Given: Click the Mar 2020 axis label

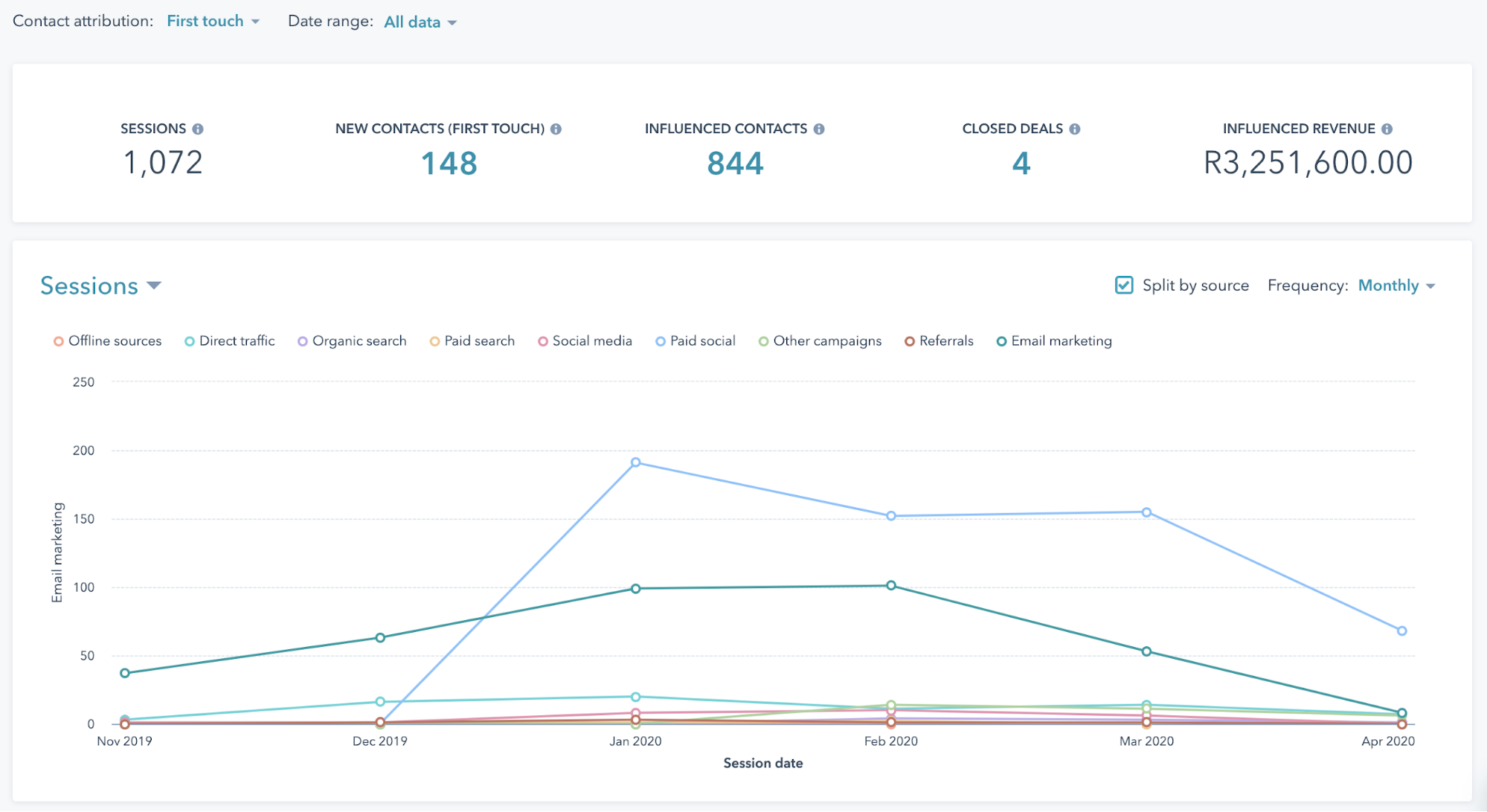Looking at the screenshot, I should coord(1146,741).
